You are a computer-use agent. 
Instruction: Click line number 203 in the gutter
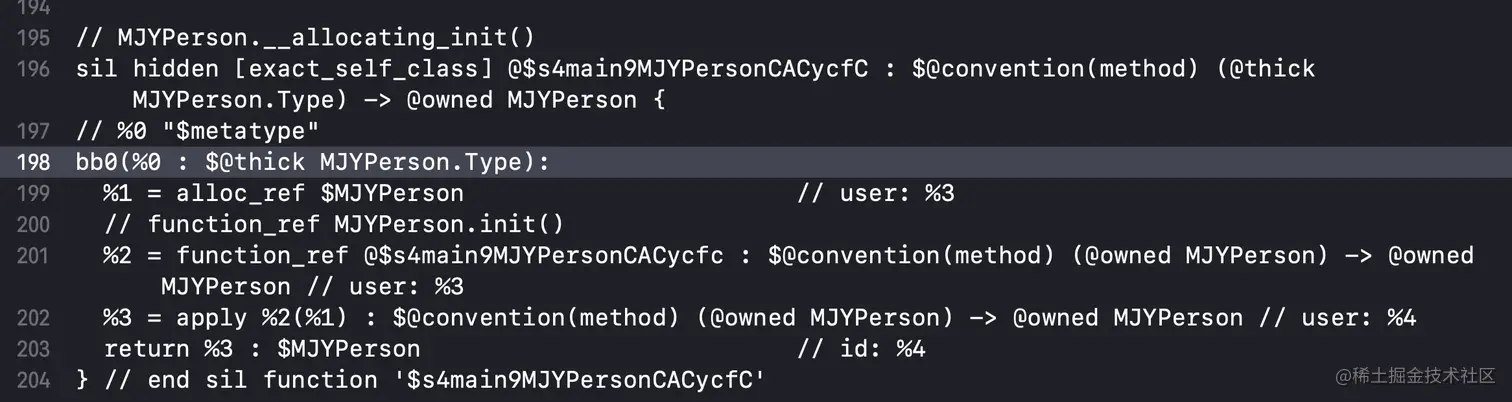33,349
